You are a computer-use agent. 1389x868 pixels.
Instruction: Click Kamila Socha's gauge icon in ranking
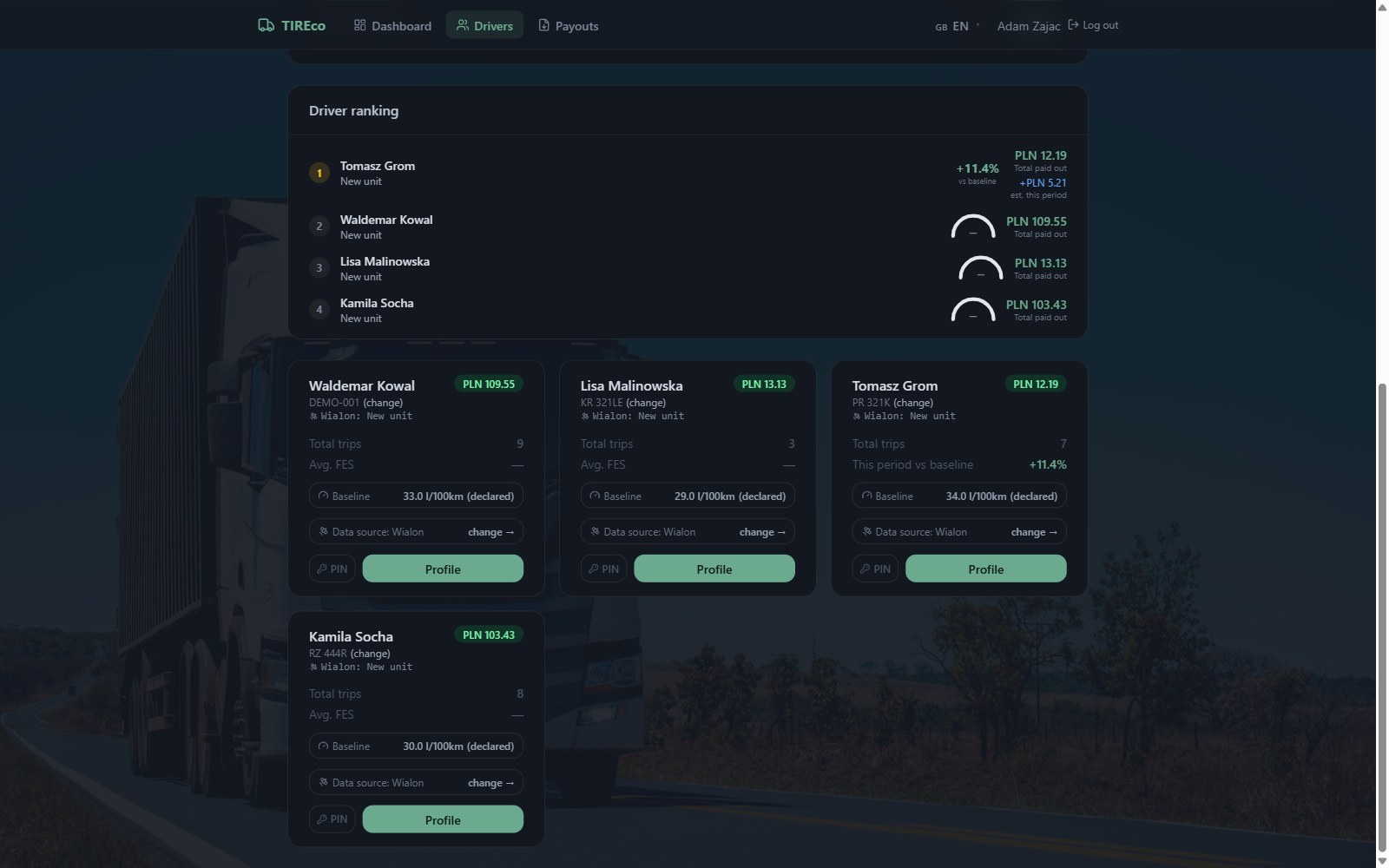click(973, 310)
